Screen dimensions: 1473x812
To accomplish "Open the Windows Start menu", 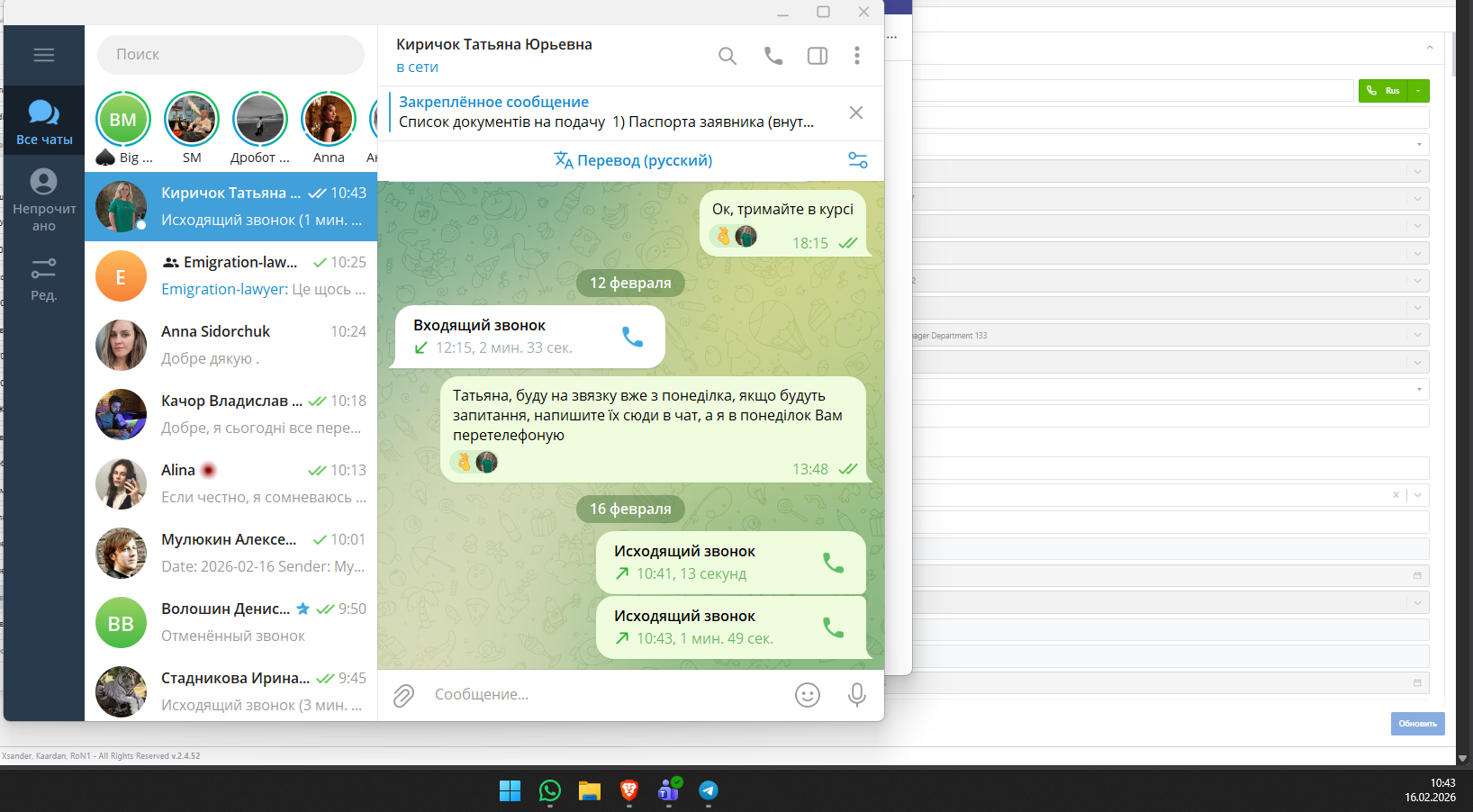I will click(x=511, y=790).
